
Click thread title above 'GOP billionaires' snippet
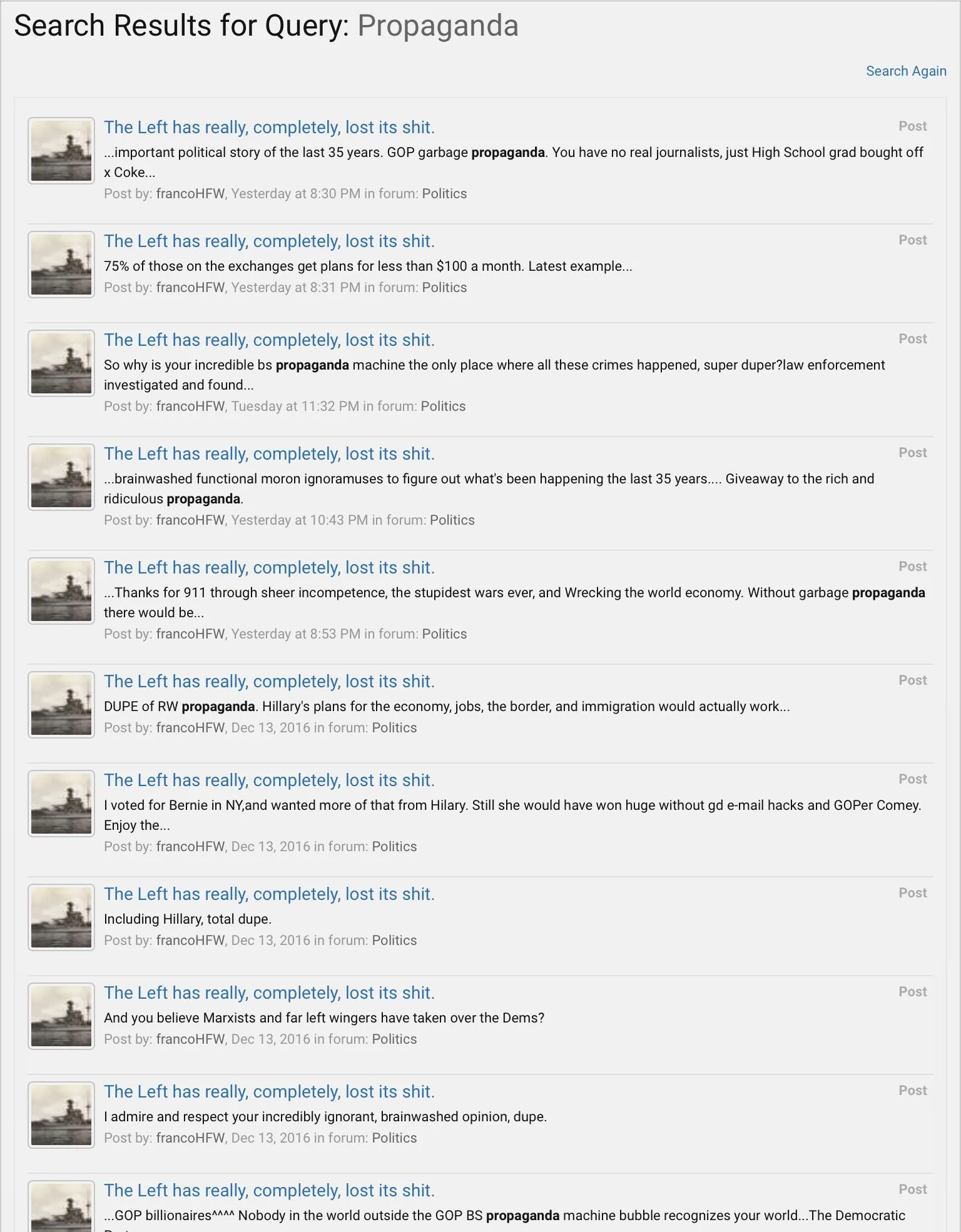pos(269,1191)
